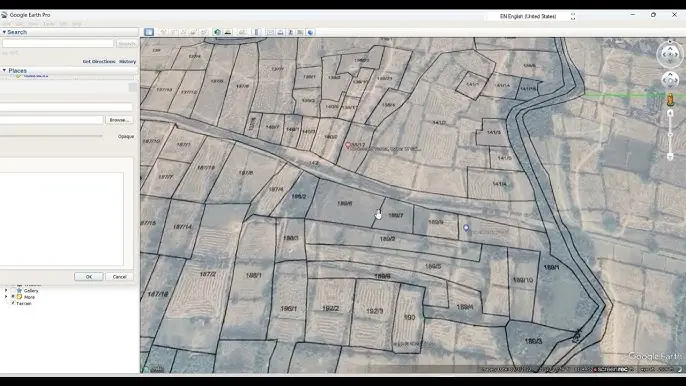Open the Tools menu
The height and width of the screenshot is (386, 686).
click(49, 24)
